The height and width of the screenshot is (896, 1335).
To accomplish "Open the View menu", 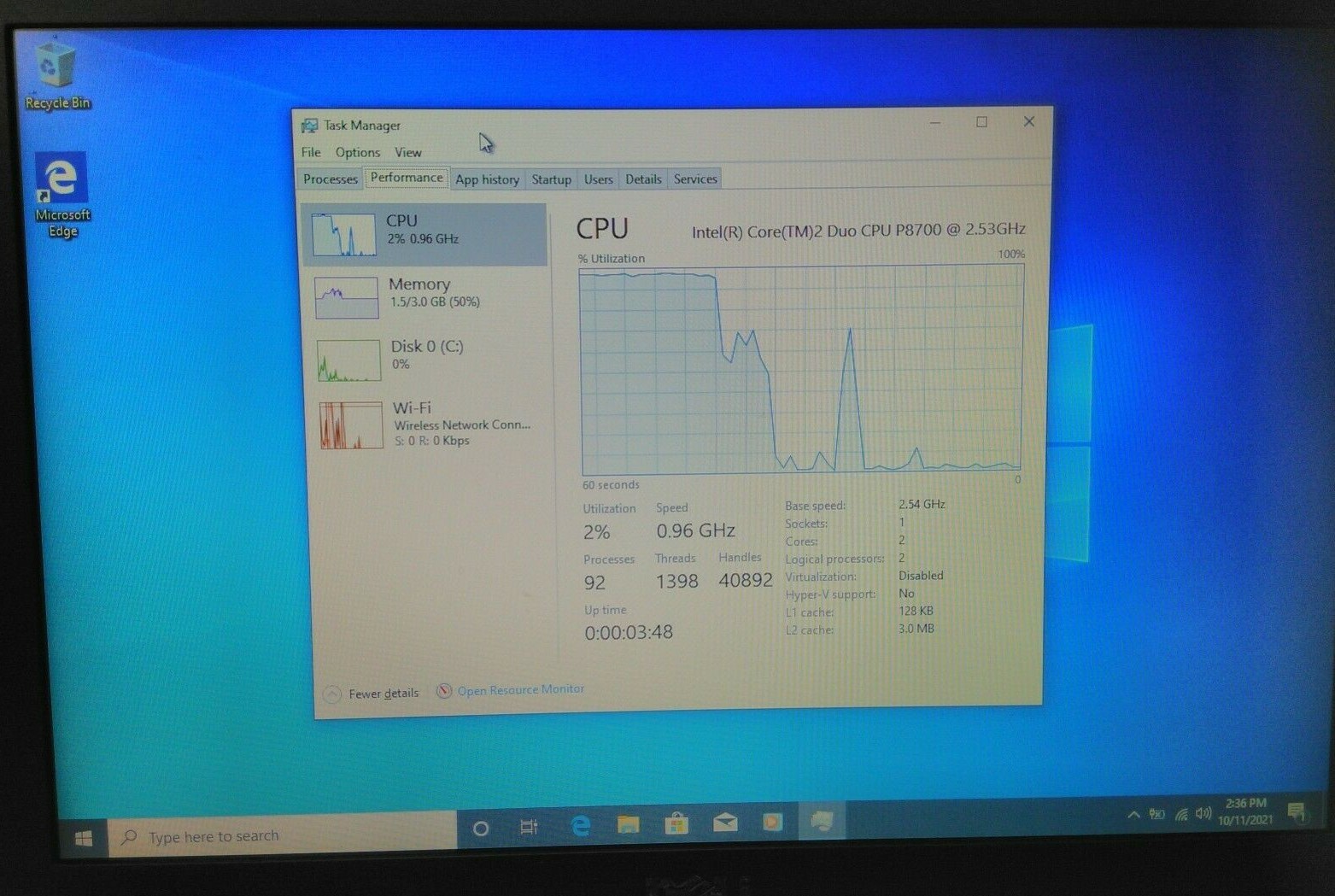I will pos(407,152).
